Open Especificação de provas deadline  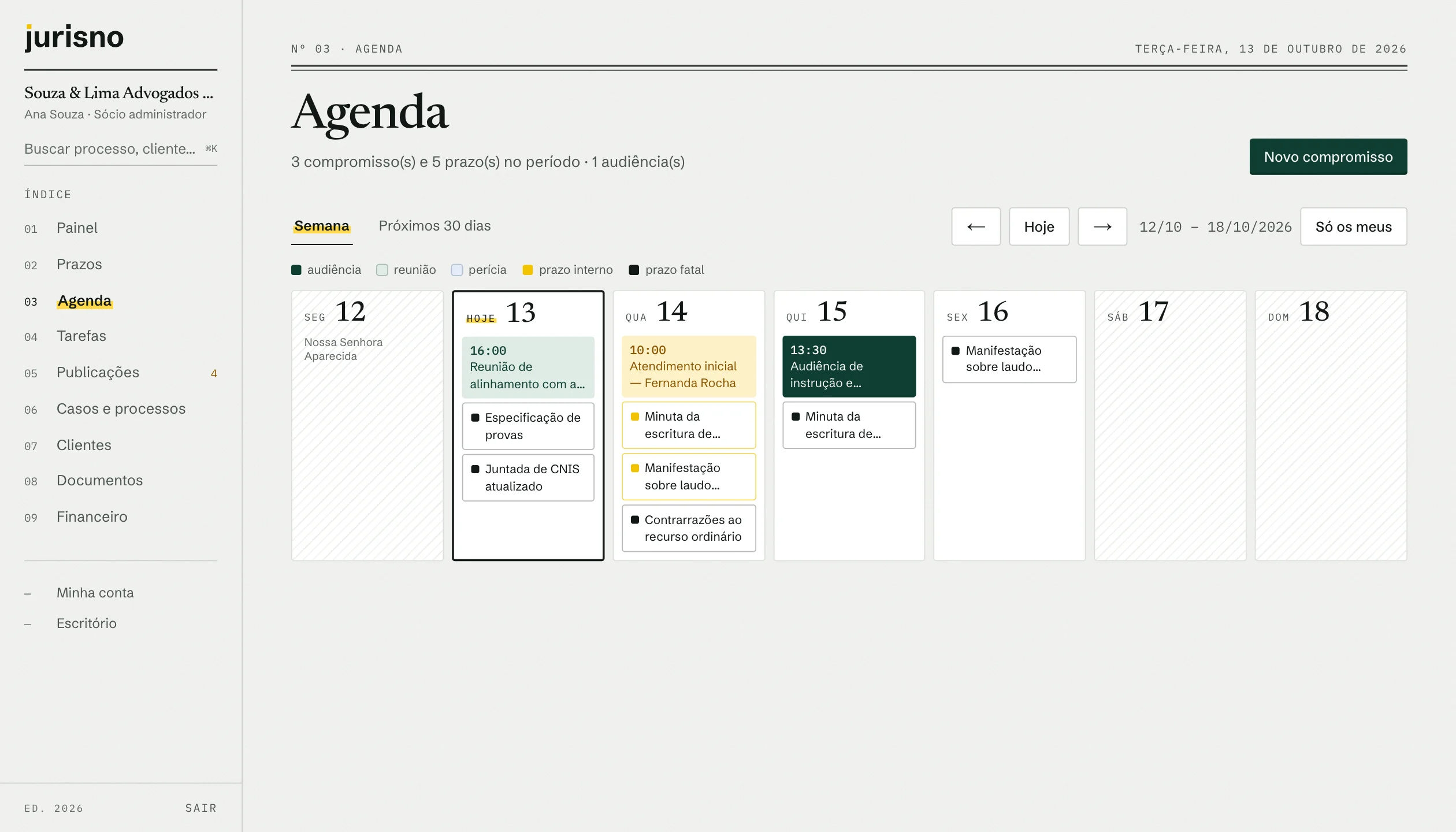click(528, 426)
